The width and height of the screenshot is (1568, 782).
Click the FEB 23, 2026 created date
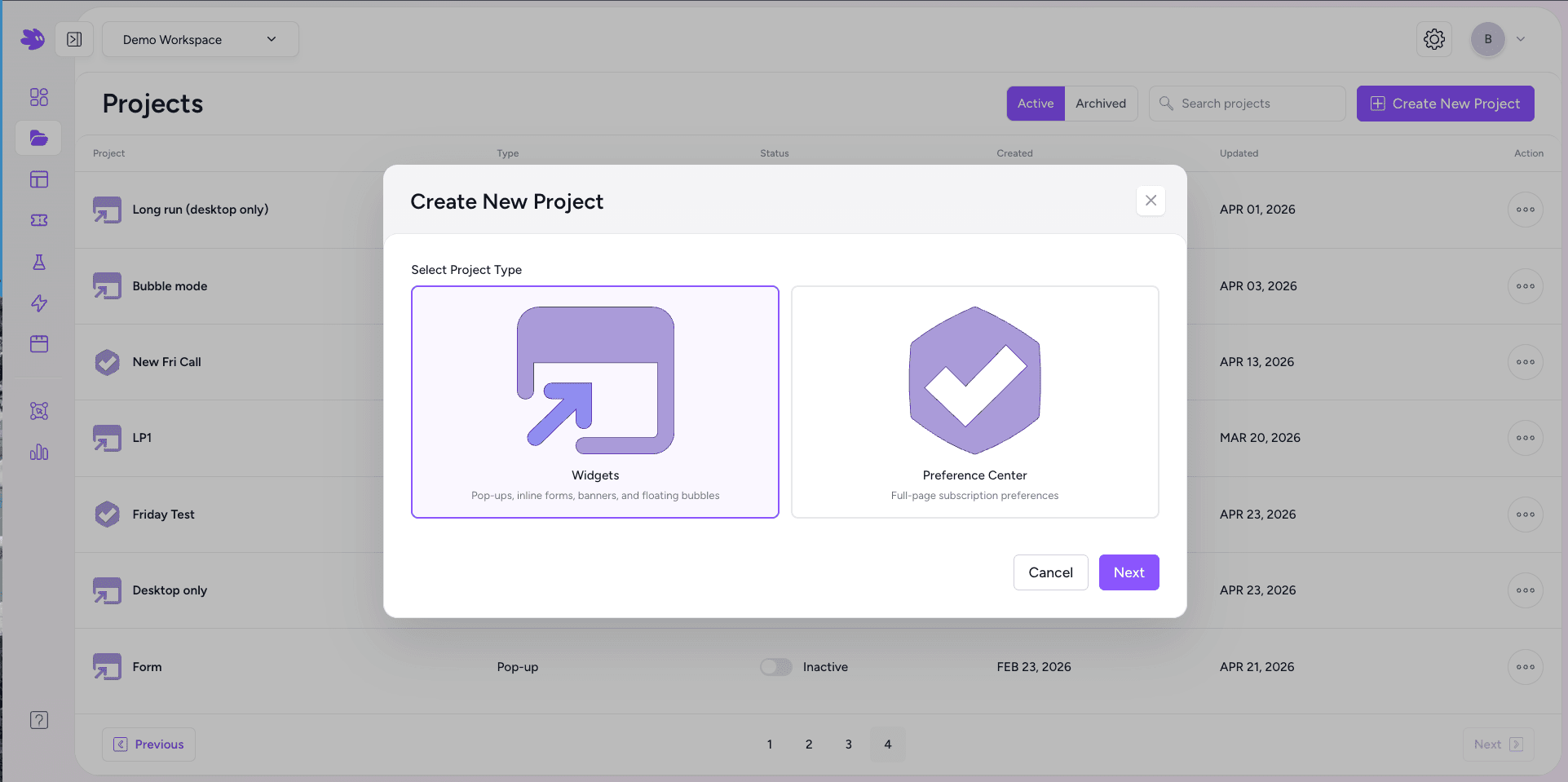(1034, 667)
